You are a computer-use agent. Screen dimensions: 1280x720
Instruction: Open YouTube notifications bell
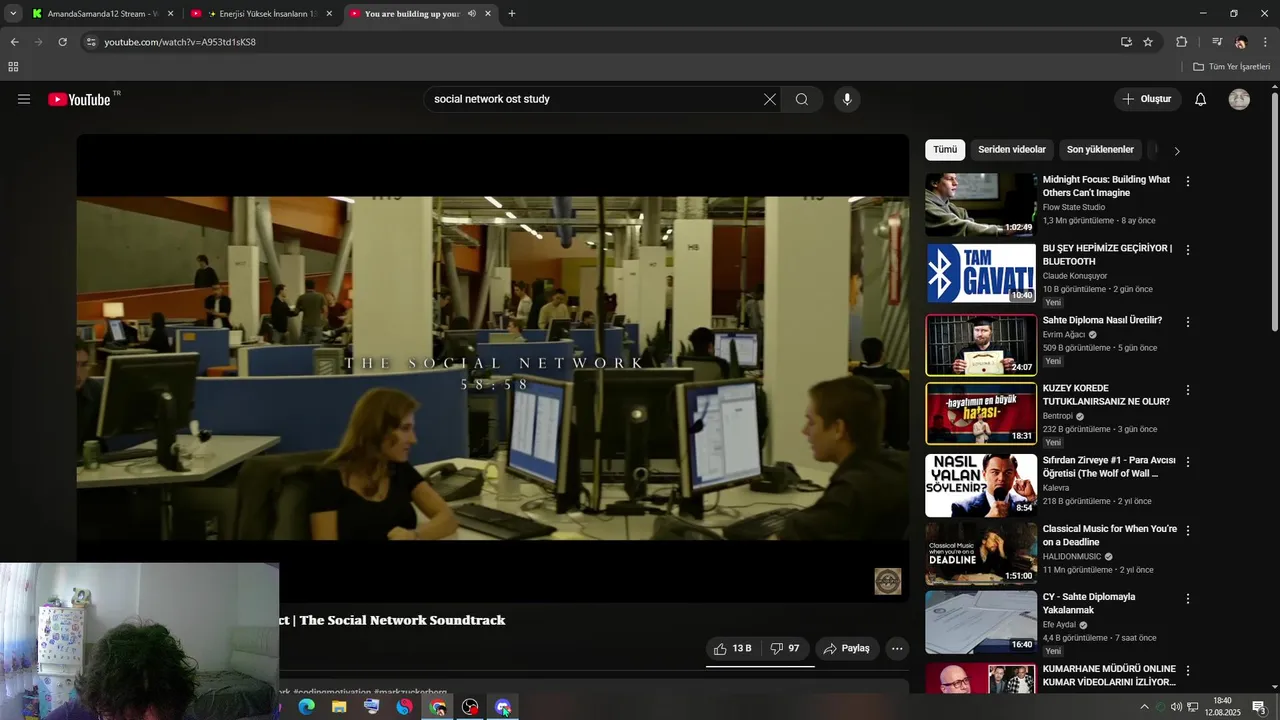pos(1201,99)
